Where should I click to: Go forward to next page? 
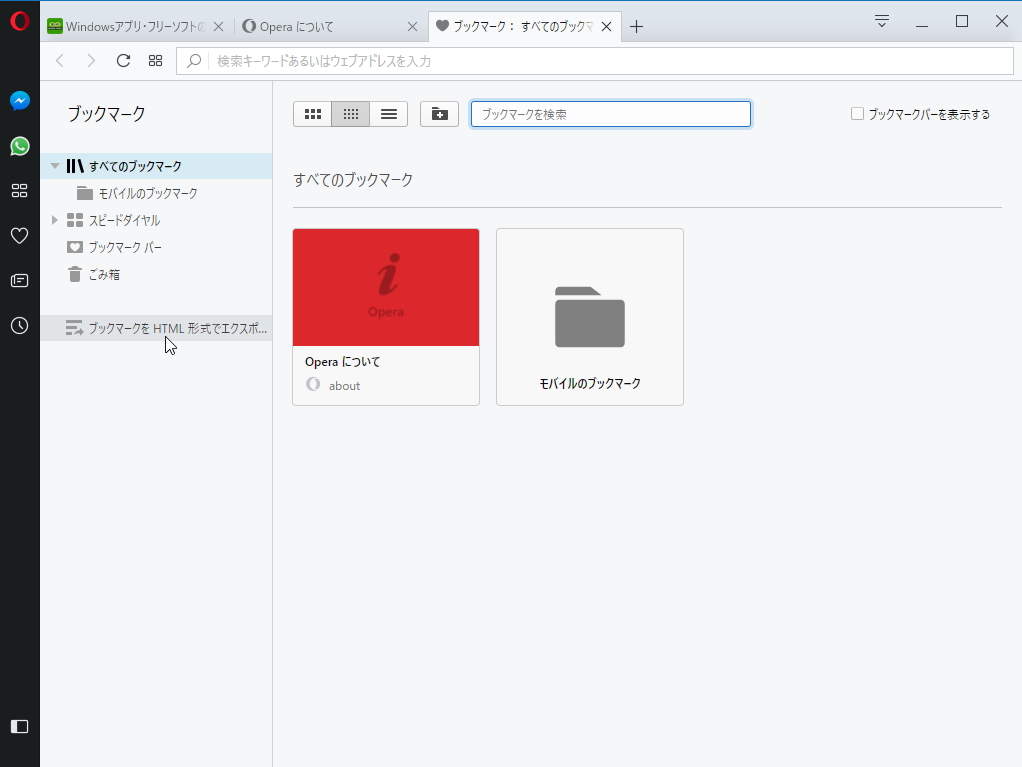coord(91,61)
